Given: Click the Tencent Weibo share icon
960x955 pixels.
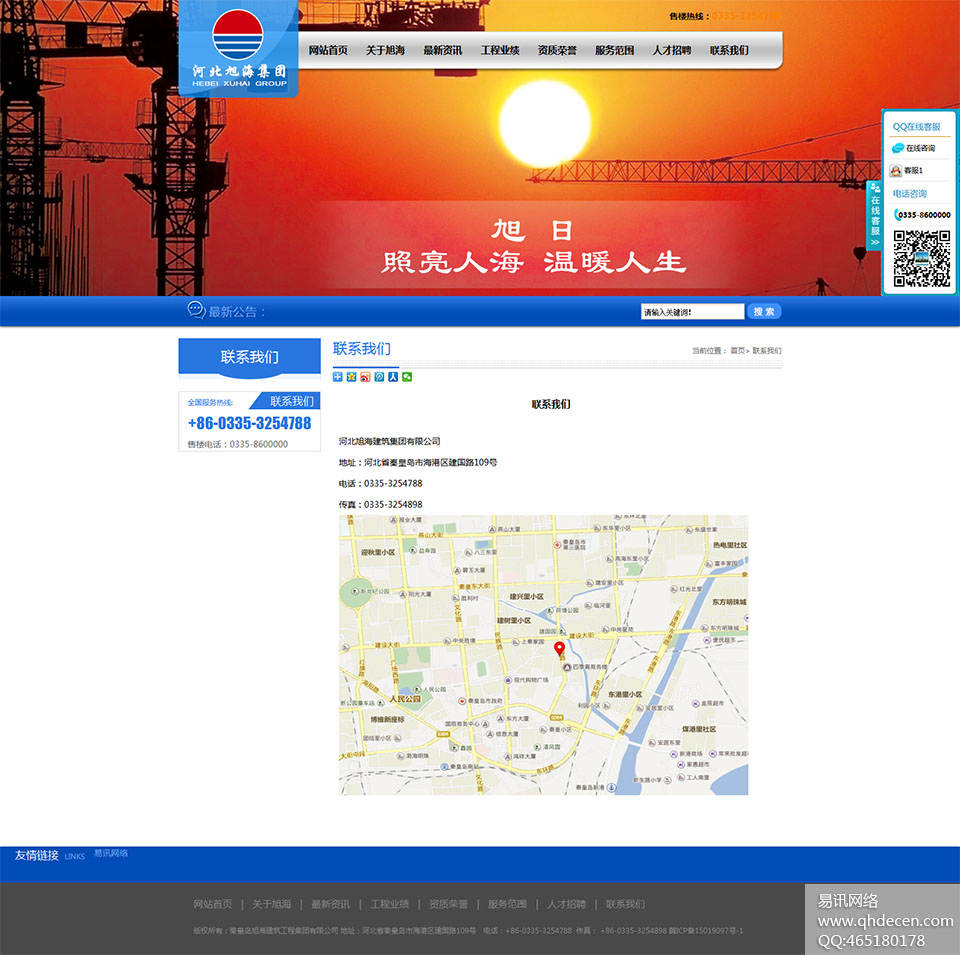Looking at the screenshot, I should click(x=379, y=377).
